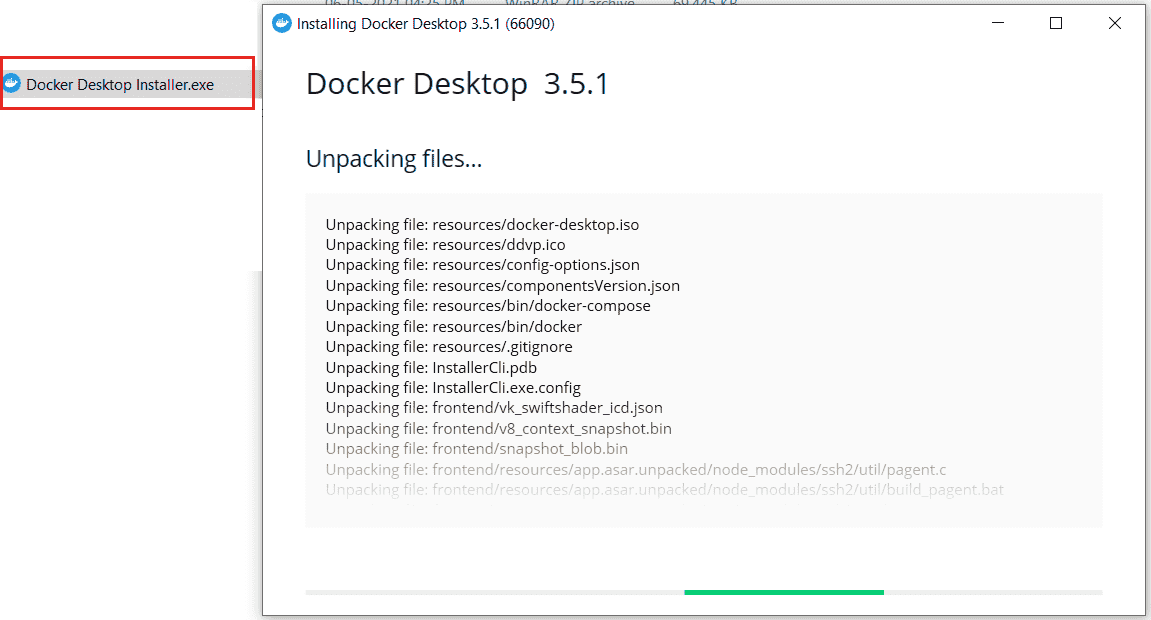Click the 'Installing Docker Desktop 3.5.1 (66090)' window title
The height and width of the screenshot is (620, 1151).
click(426, 23)
